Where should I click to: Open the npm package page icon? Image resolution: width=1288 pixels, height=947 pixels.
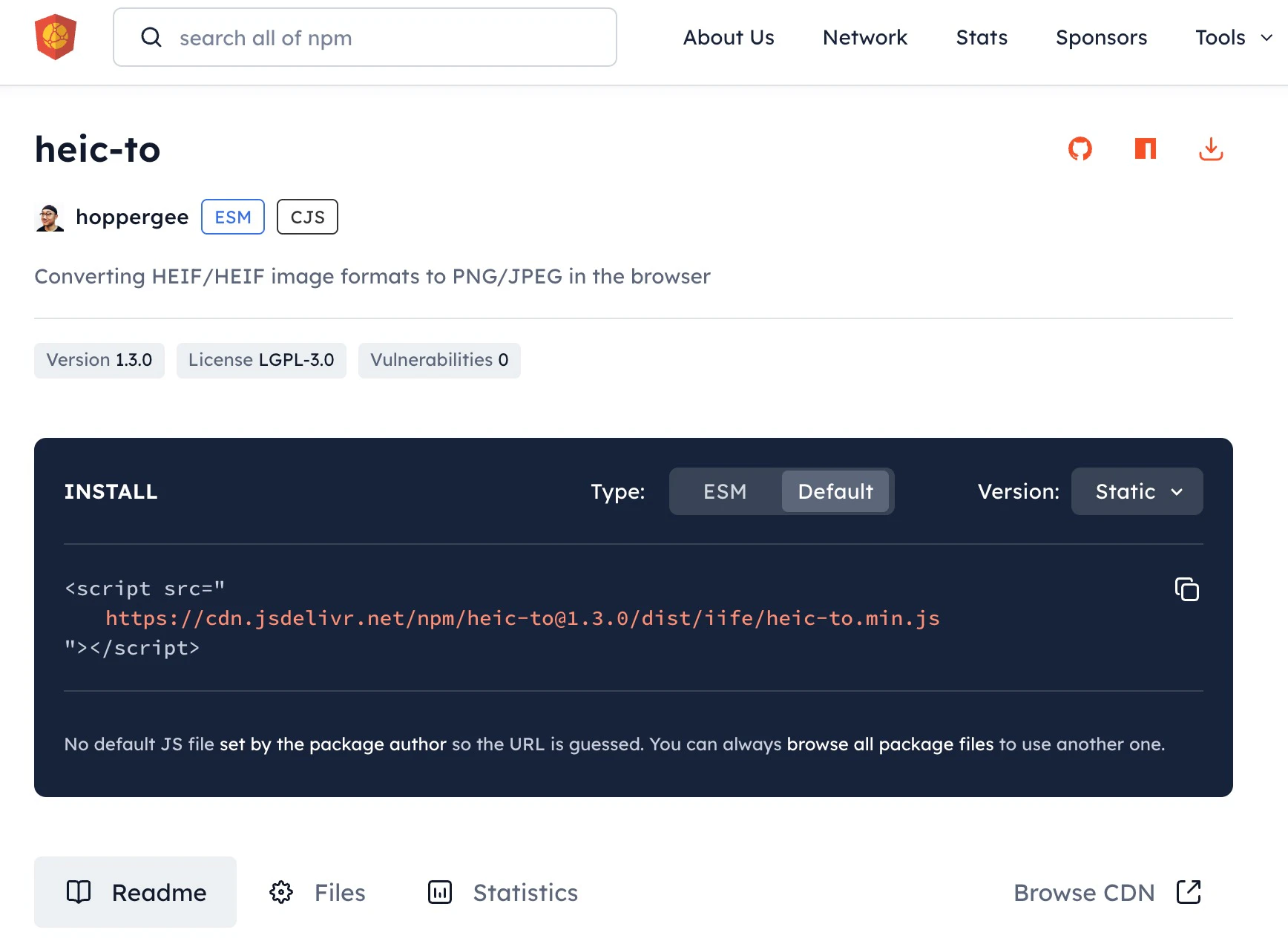point(1146,149)
